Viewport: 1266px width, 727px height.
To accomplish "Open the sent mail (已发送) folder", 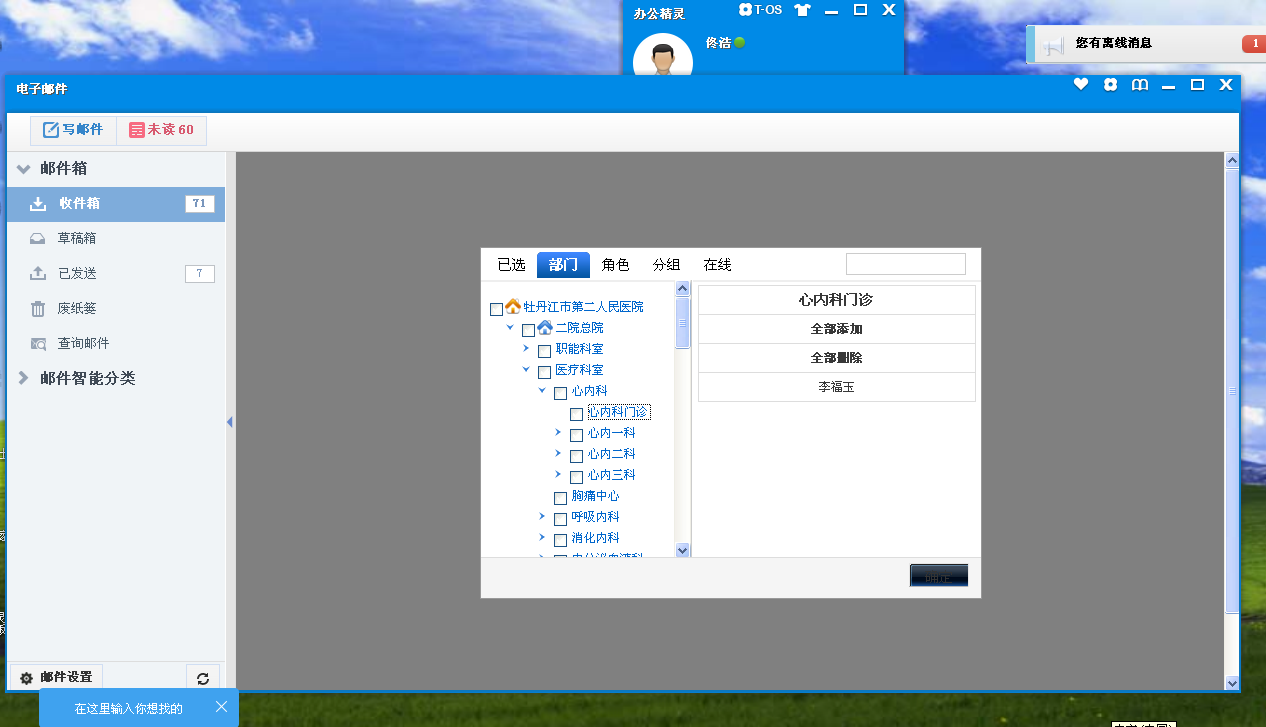I will [76, 274].
